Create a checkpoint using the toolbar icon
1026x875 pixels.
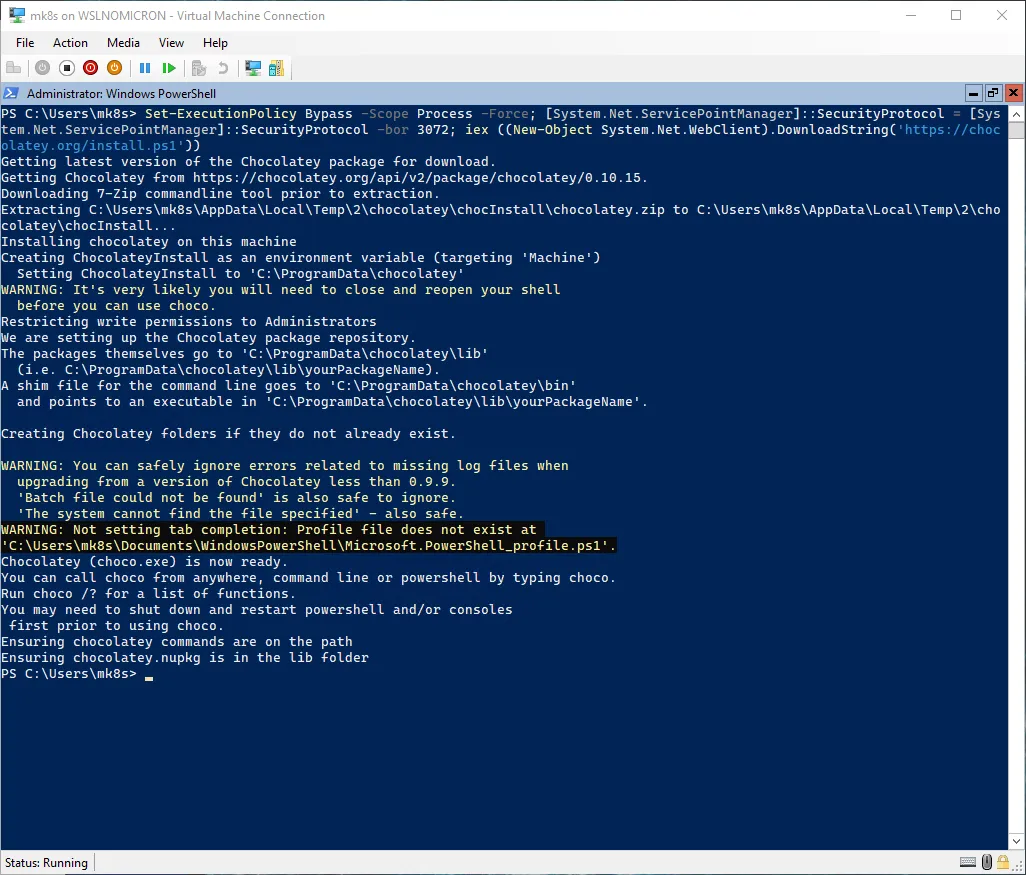199,68
